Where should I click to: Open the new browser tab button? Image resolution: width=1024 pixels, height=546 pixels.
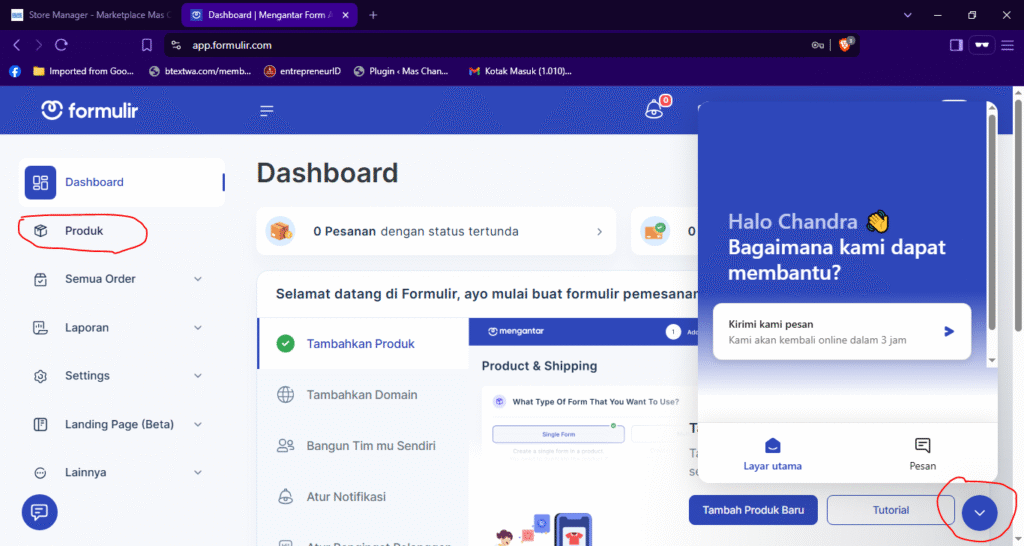click(373, 15)
